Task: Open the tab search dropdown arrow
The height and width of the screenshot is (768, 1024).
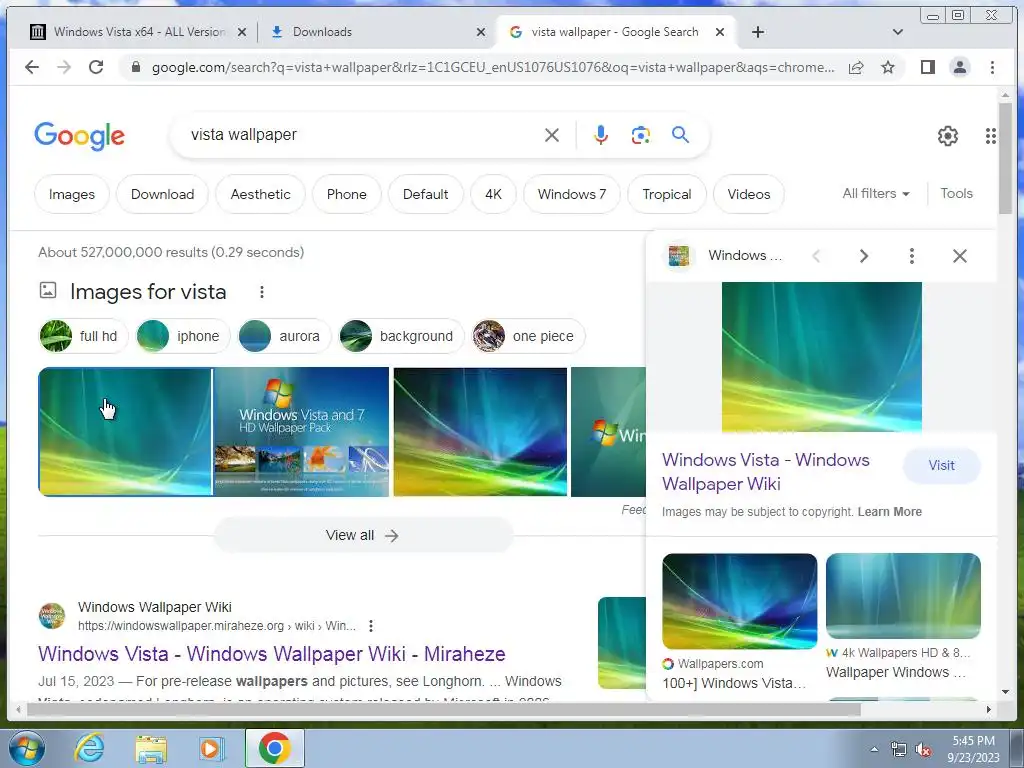Action: [897, 32]
